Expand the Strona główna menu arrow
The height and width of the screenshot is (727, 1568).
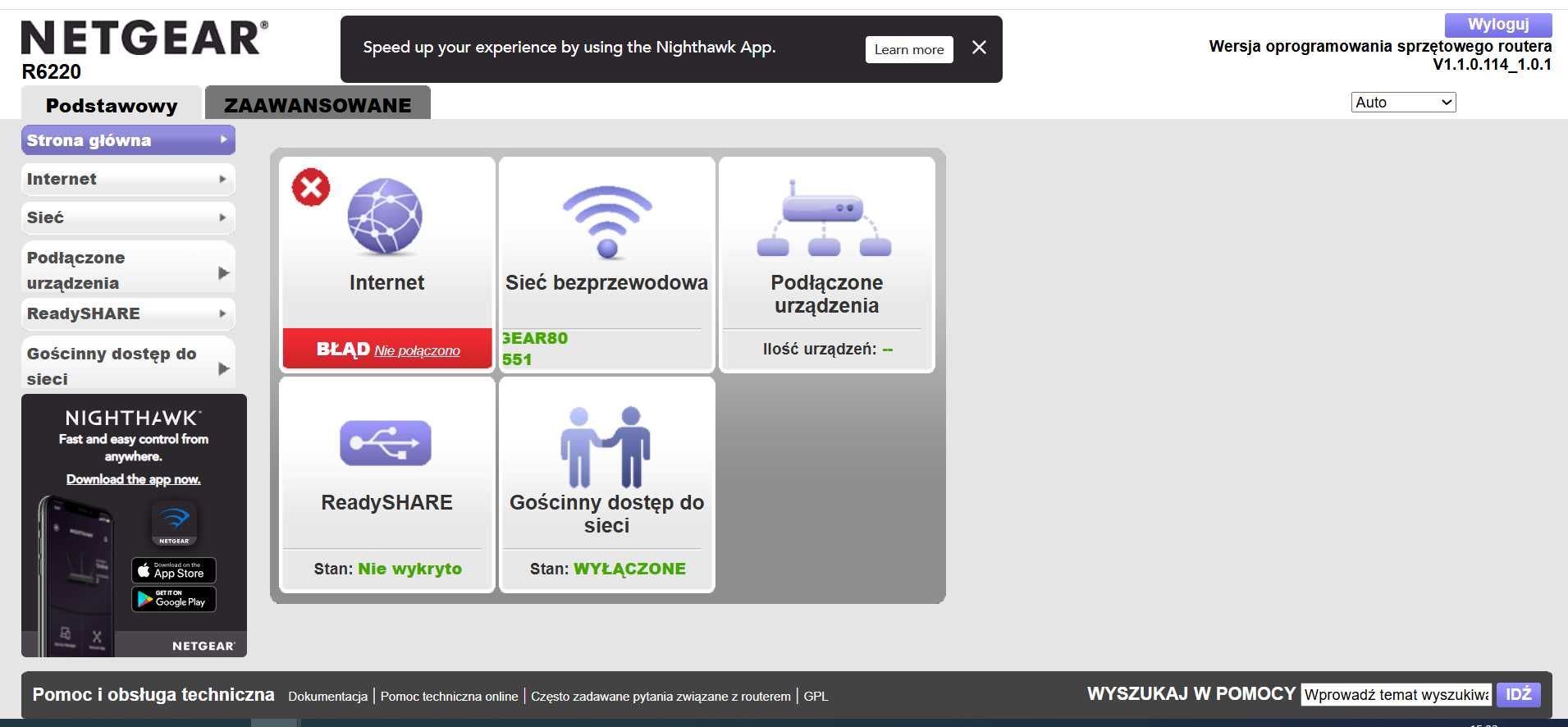[x=223, y=139]
